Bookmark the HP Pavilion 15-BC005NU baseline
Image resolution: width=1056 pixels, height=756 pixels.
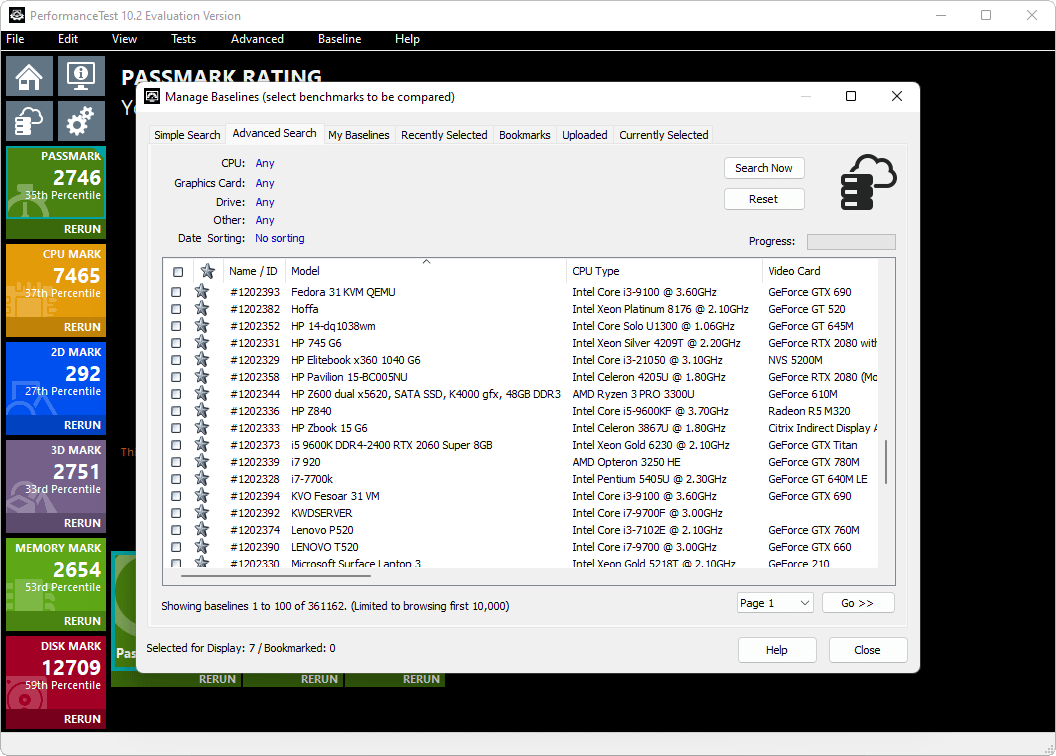tap(201, 376)
